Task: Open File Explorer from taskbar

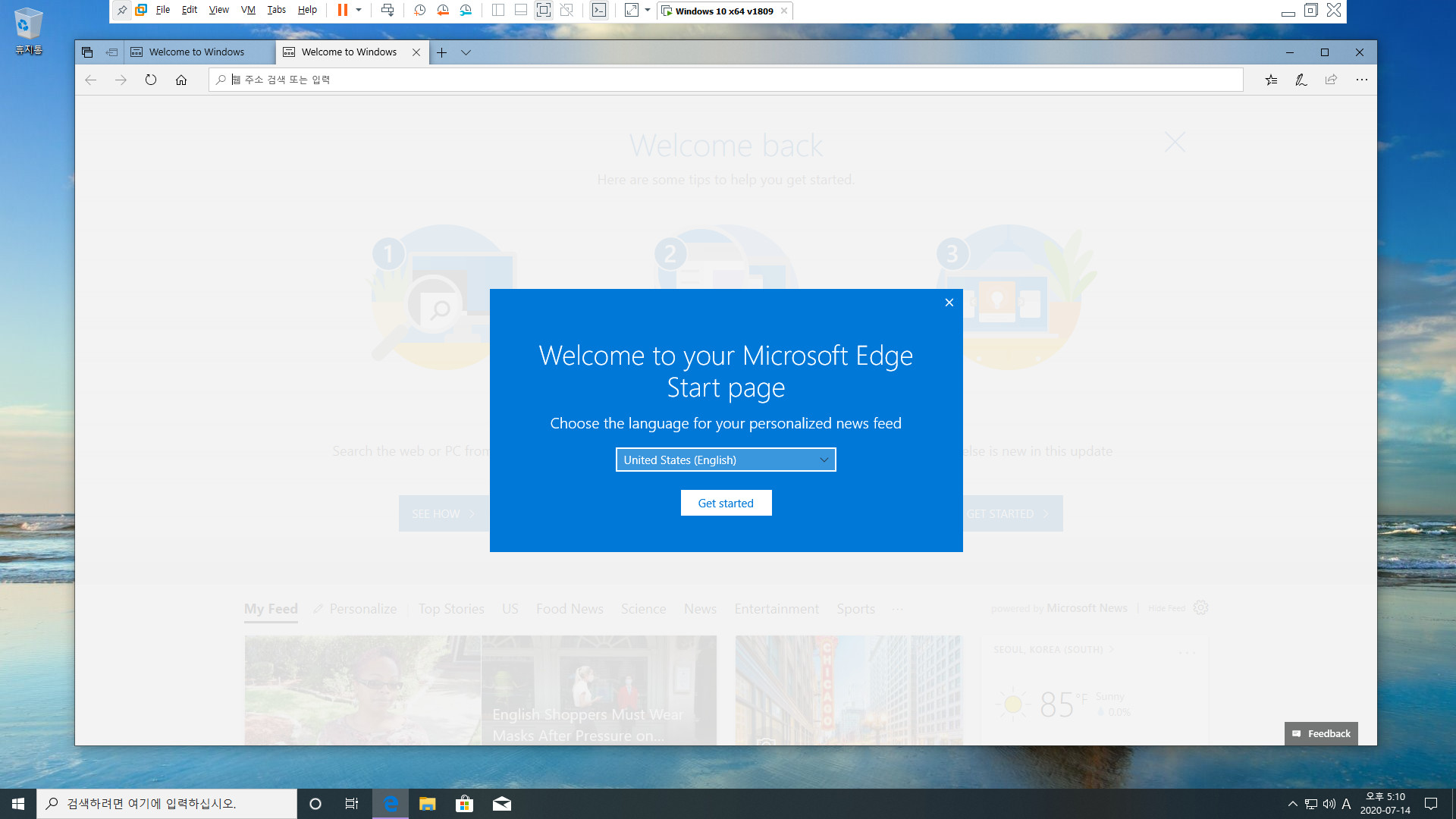Action: [428, 804]
